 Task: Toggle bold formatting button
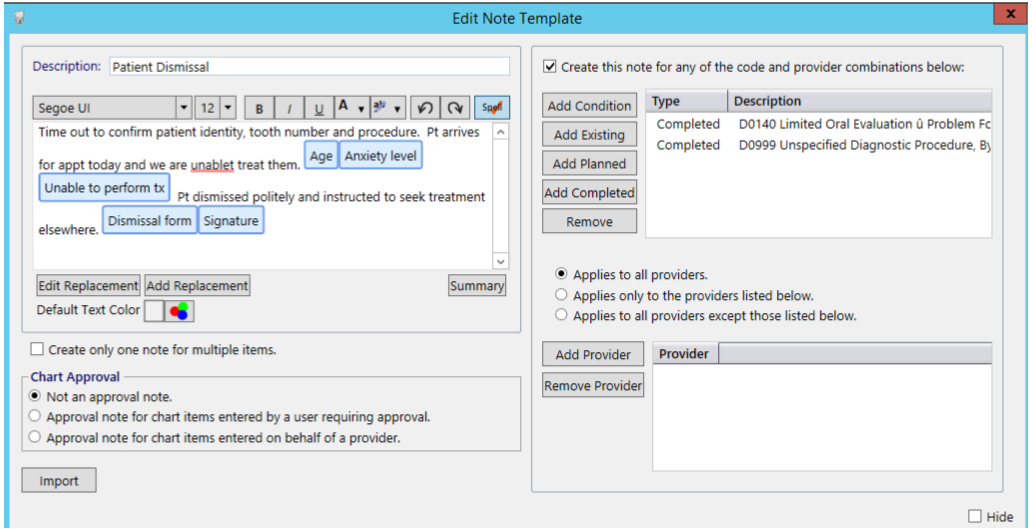259,108
